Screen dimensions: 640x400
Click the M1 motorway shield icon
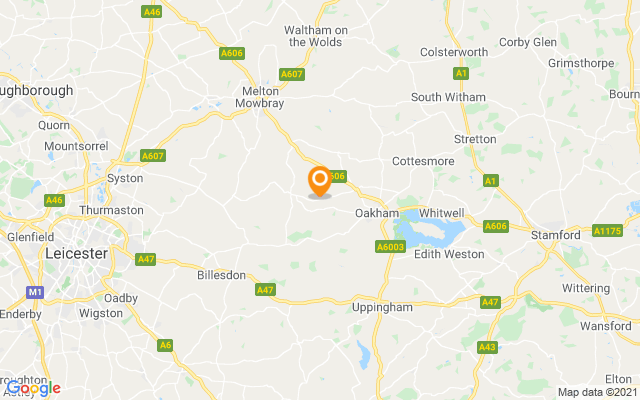coord(35,292)
